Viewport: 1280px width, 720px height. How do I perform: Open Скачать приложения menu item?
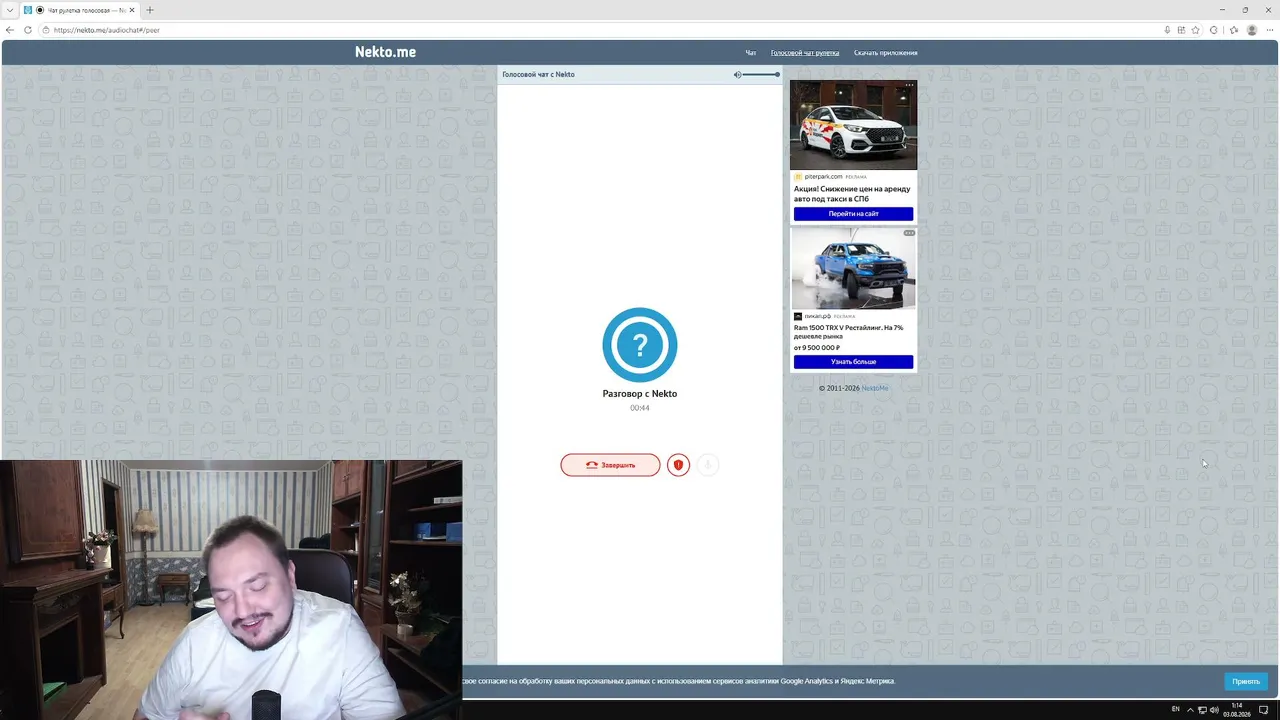(x=885, y=53)
